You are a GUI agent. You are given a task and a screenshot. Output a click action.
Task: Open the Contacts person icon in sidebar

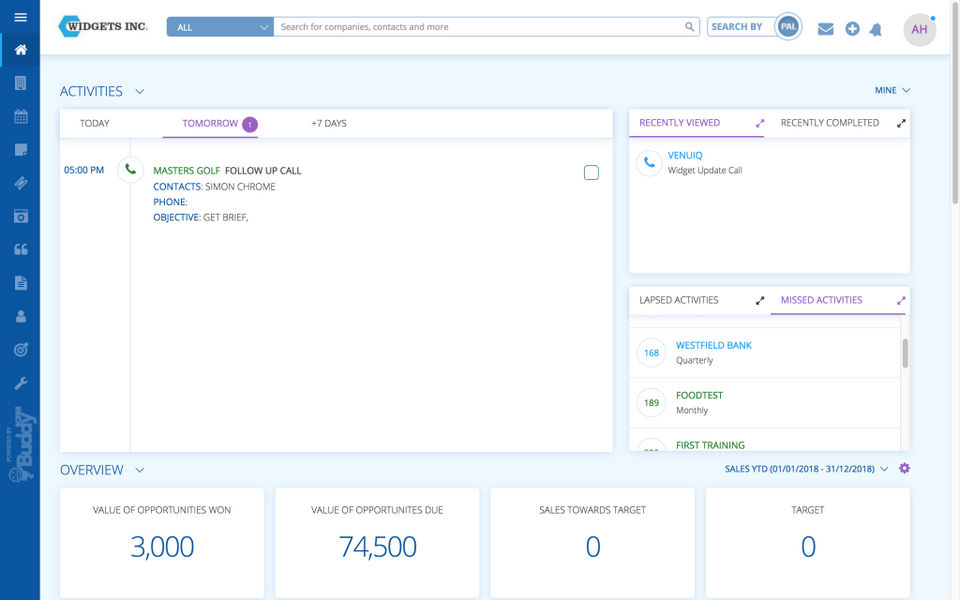pyautogui.click(x=21, y=316)
